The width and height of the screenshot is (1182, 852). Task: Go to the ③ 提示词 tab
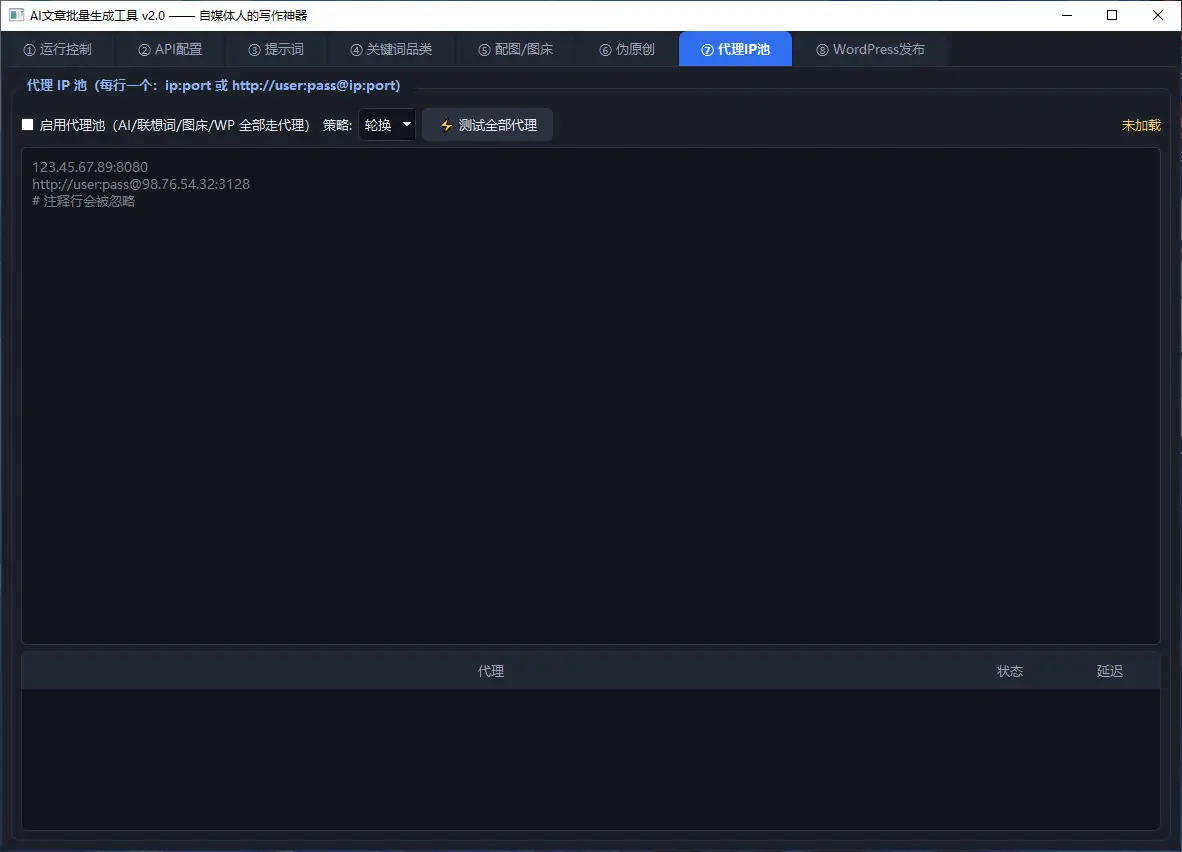tap(276, 49)
